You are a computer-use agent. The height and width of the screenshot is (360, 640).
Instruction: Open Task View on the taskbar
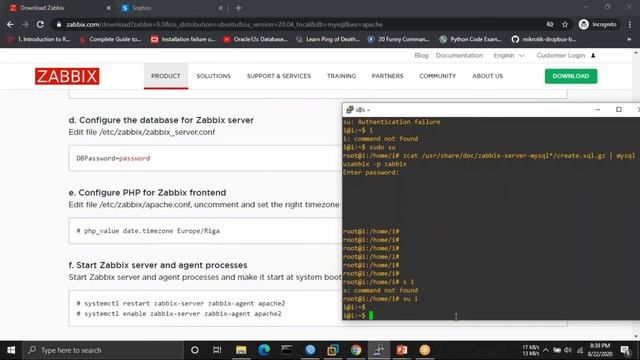[217, 350]
